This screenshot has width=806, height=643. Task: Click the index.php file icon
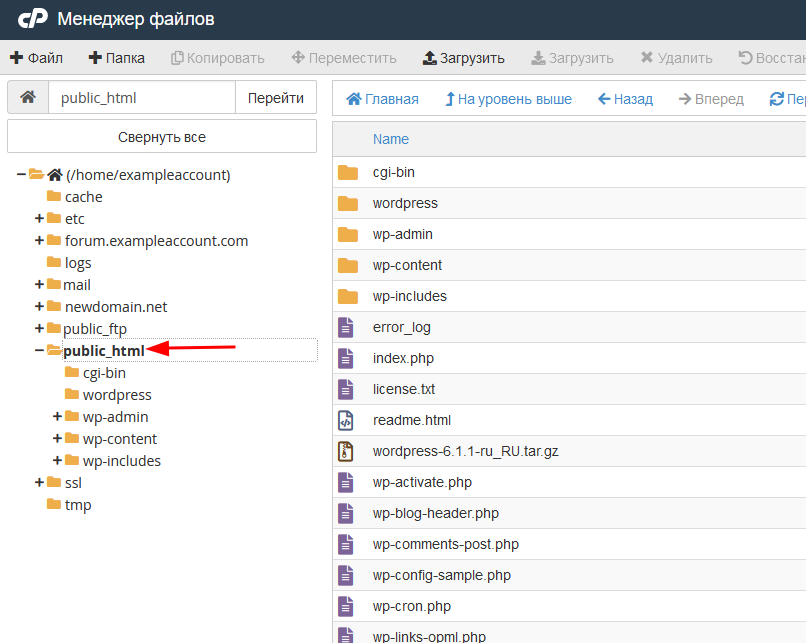(346, 358)
